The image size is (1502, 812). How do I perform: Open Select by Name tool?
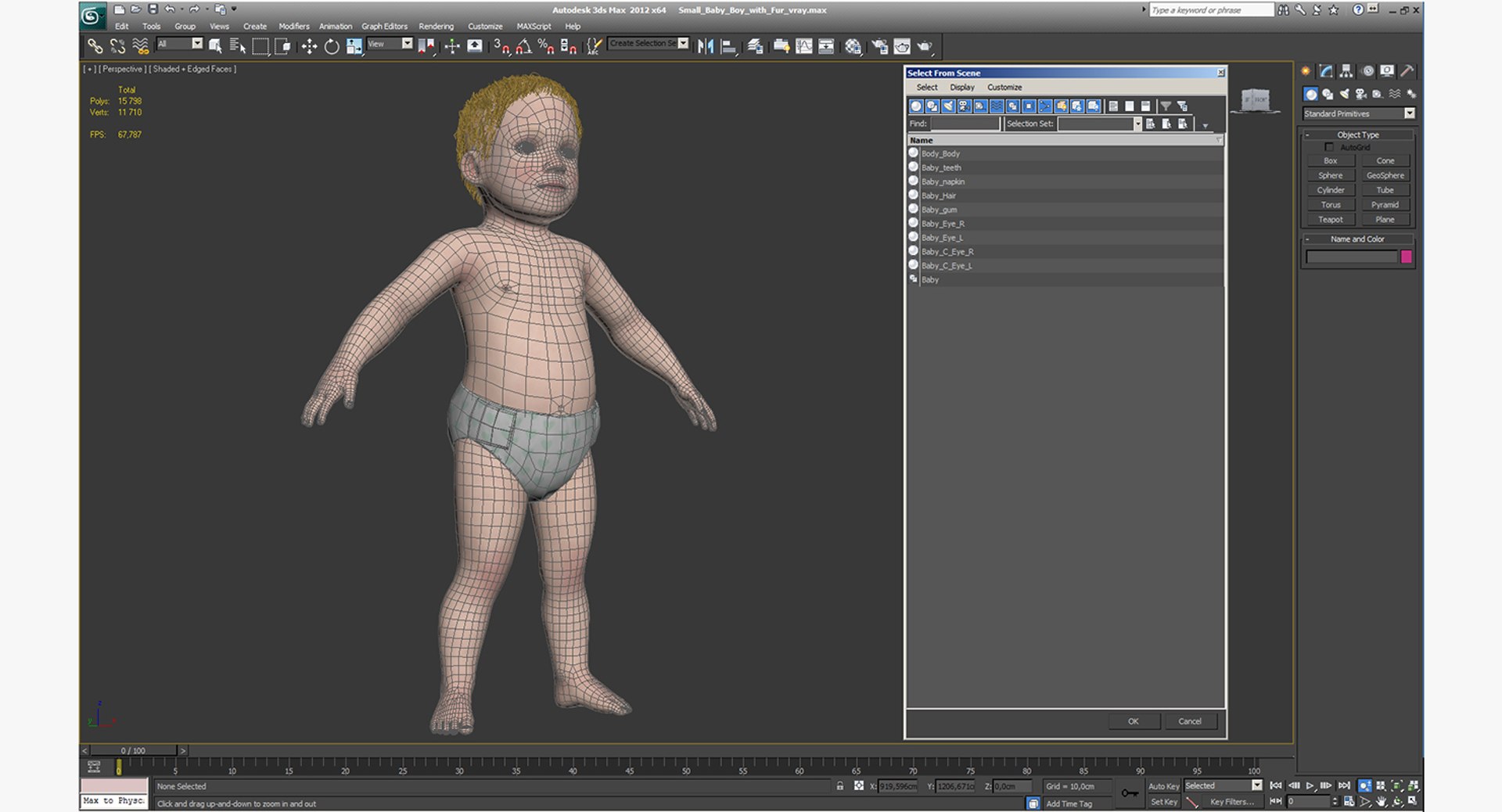238,46
